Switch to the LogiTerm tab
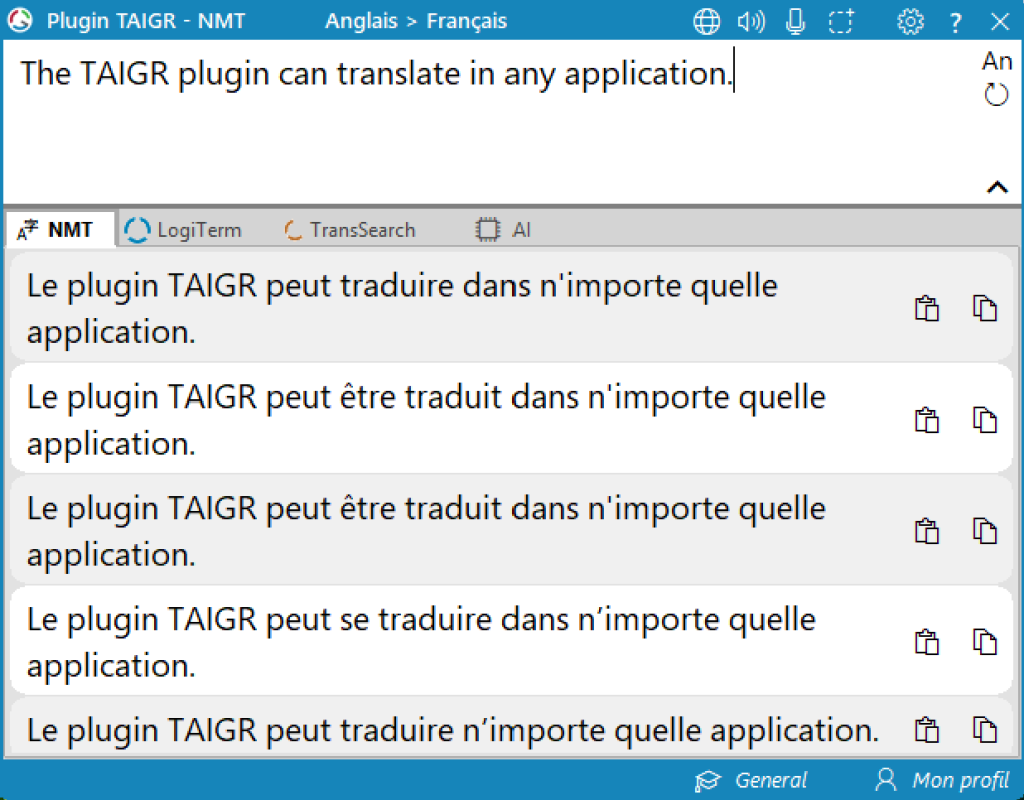1024x800 pixels. click(184, 230)
